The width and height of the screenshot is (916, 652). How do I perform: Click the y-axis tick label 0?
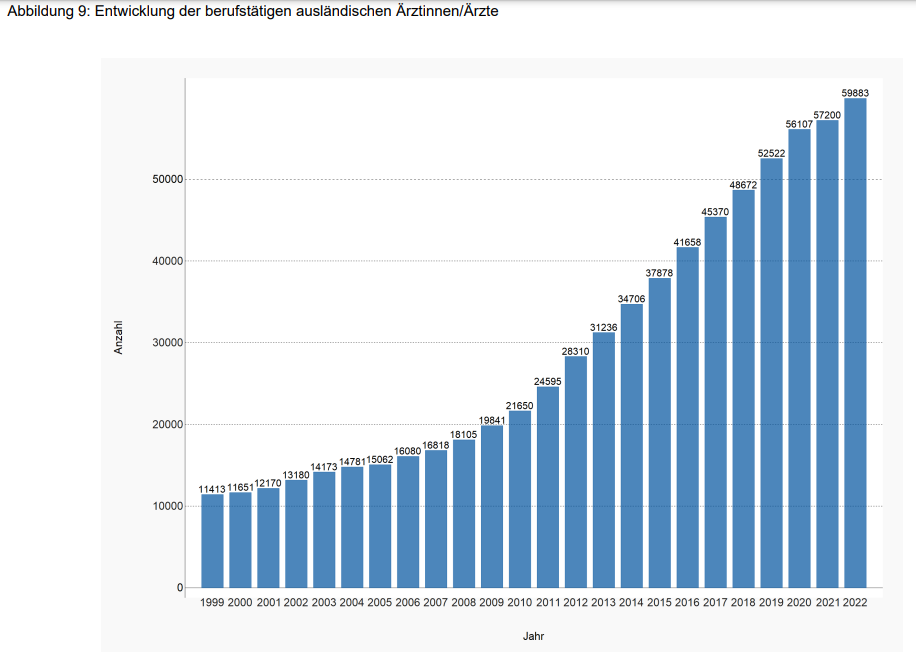tap(179, 588)
